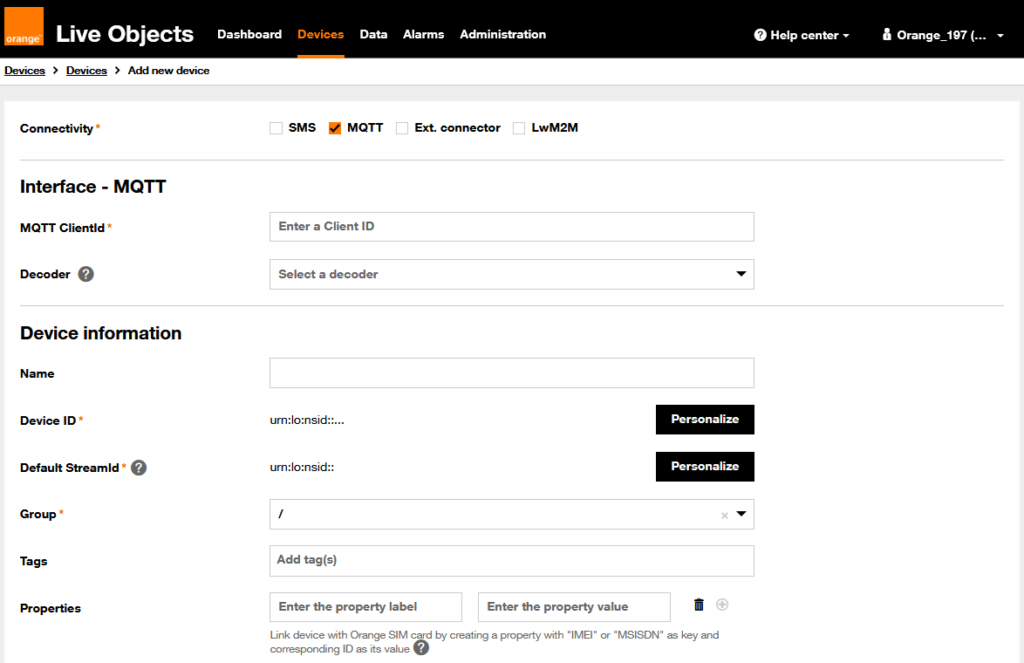Click the Orange logo icon
1024x663 pixels.
pos(24,28)
